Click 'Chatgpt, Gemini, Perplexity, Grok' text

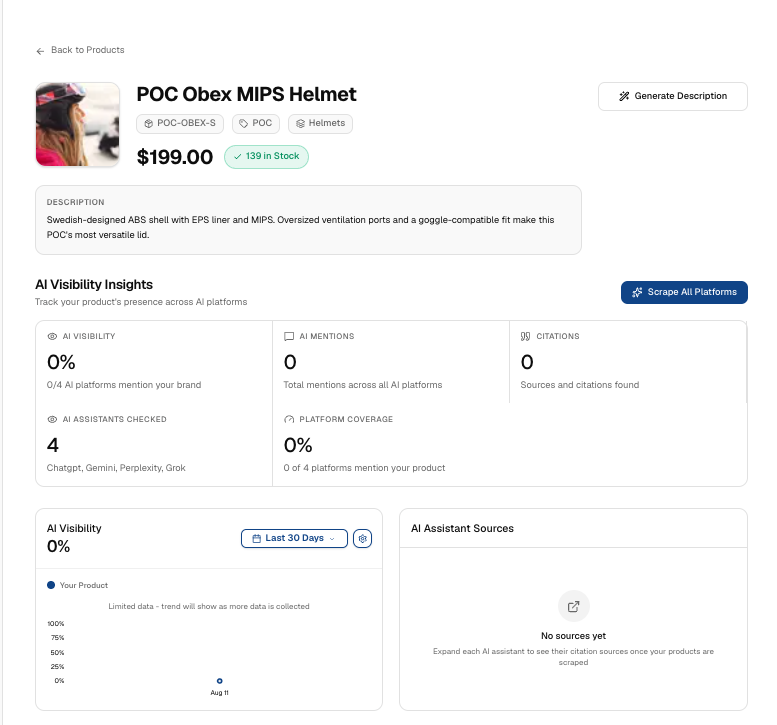click(x=116, y=468)
